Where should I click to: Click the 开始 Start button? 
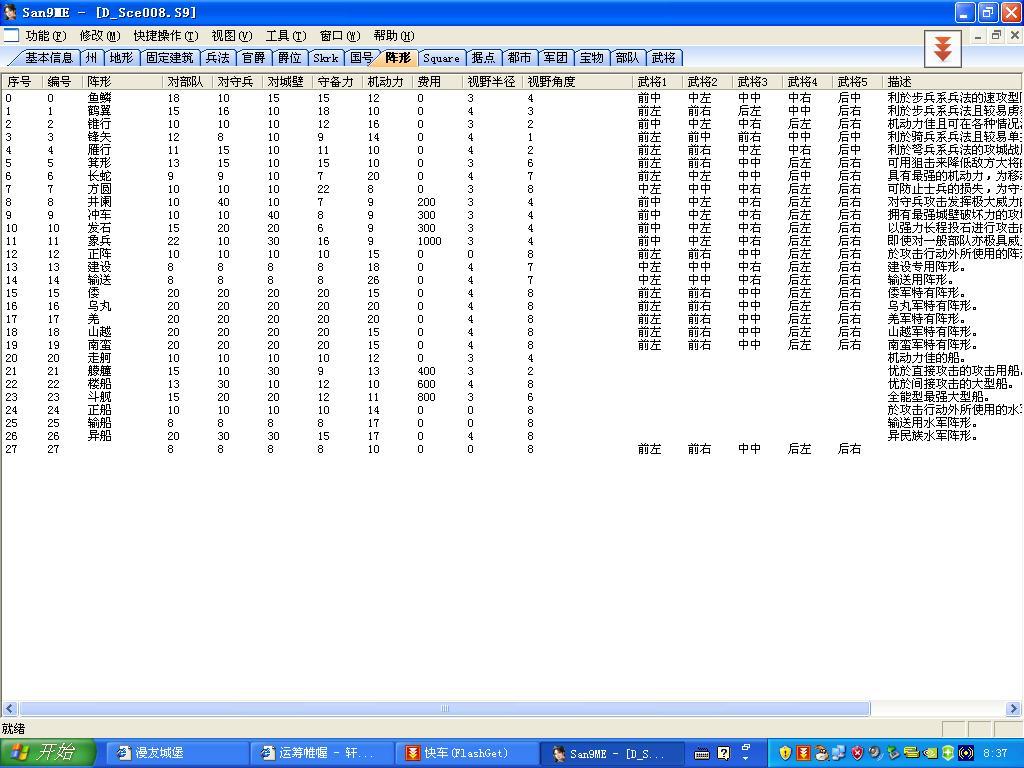click(48, 753)
